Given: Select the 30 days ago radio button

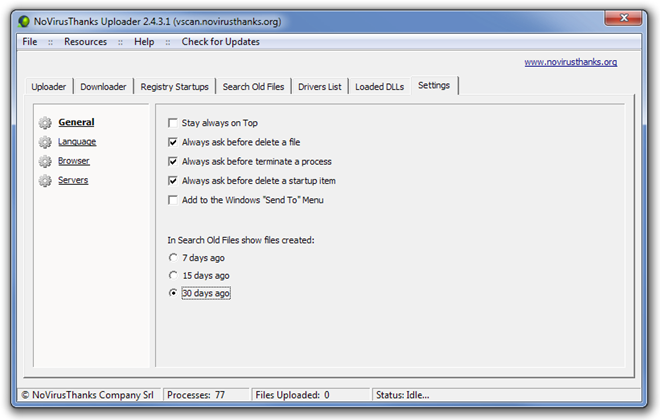Looking at the screenshot, I should (x=173, y=293).
